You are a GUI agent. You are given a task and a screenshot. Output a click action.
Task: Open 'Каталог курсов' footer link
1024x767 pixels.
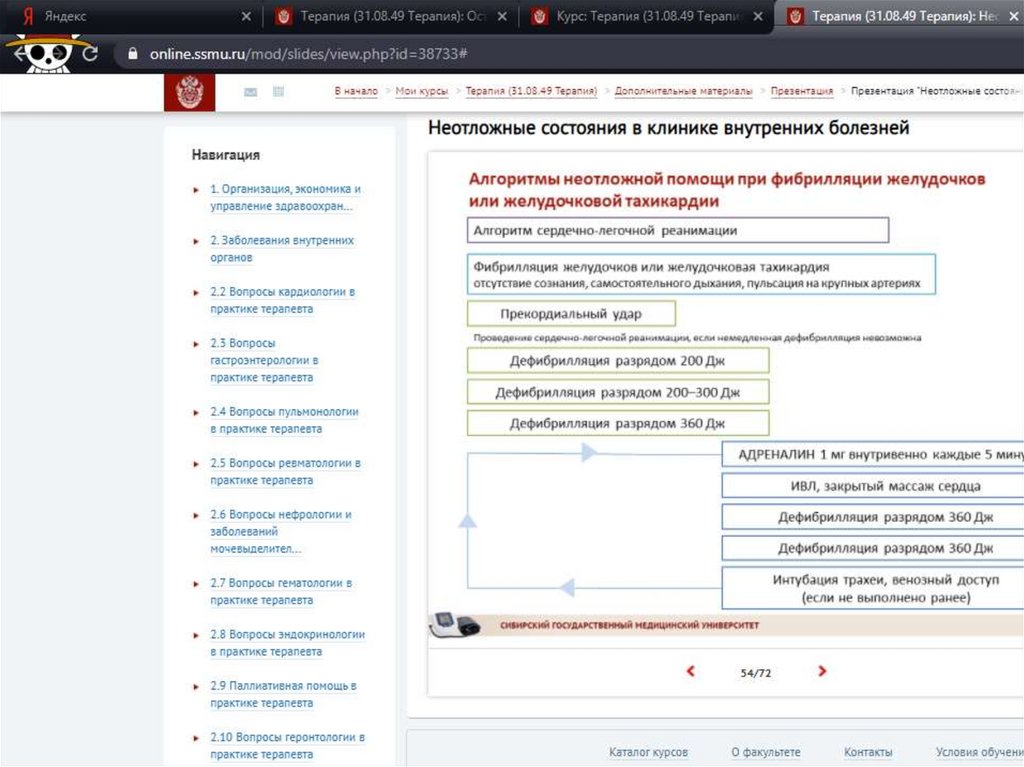(648, 752)
